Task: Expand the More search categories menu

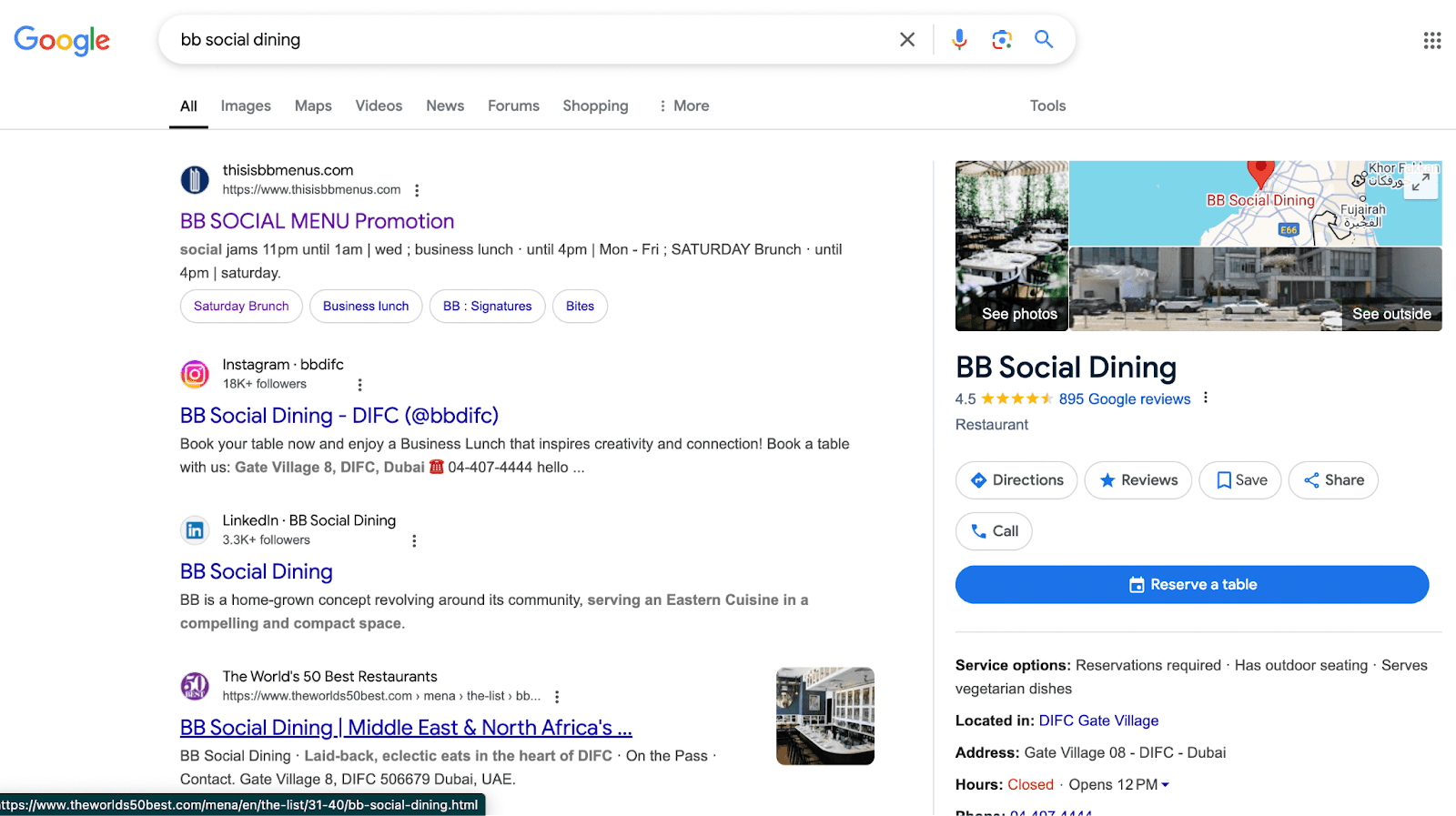Action: [x=683, y=106]
